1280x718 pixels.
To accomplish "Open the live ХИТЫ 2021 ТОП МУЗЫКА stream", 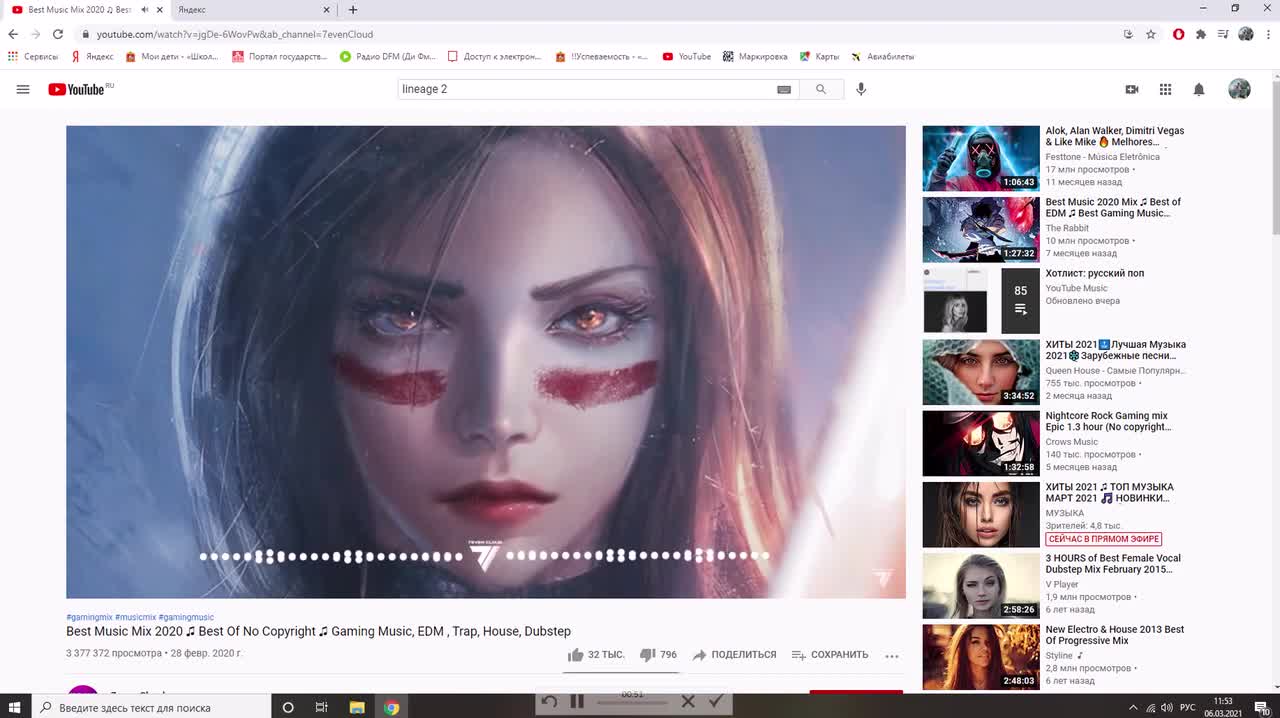I will click(981, 514).
